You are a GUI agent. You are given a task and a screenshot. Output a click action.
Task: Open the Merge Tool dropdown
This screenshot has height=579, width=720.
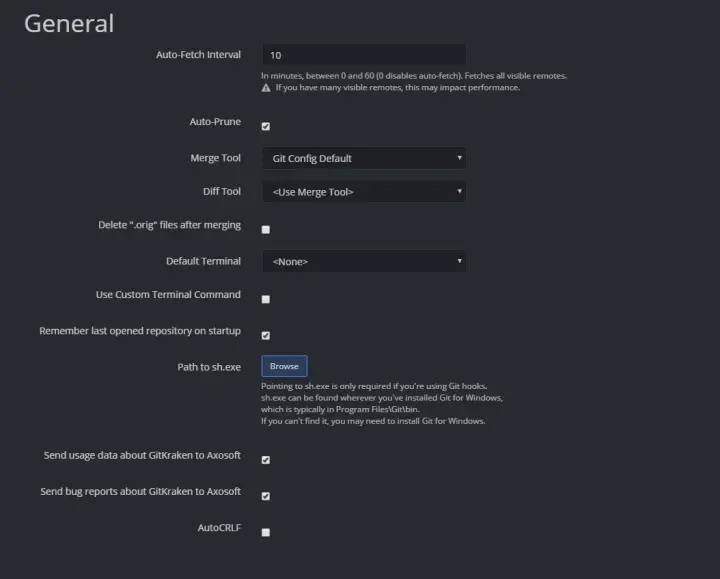click(364, 158)
